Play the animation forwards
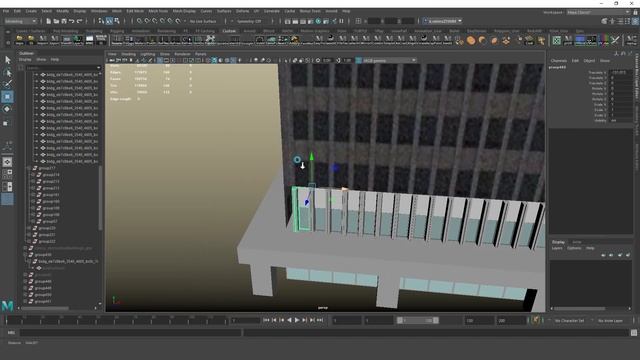 297,320
